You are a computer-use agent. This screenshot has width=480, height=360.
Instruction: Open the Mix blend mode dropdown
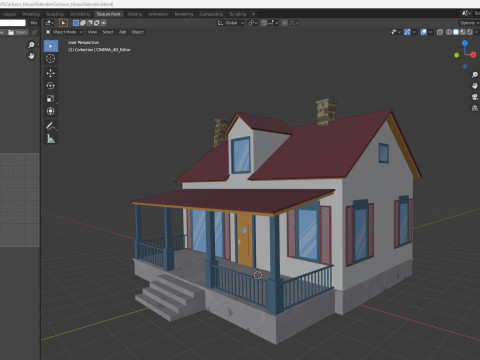[x=34, y=23]
